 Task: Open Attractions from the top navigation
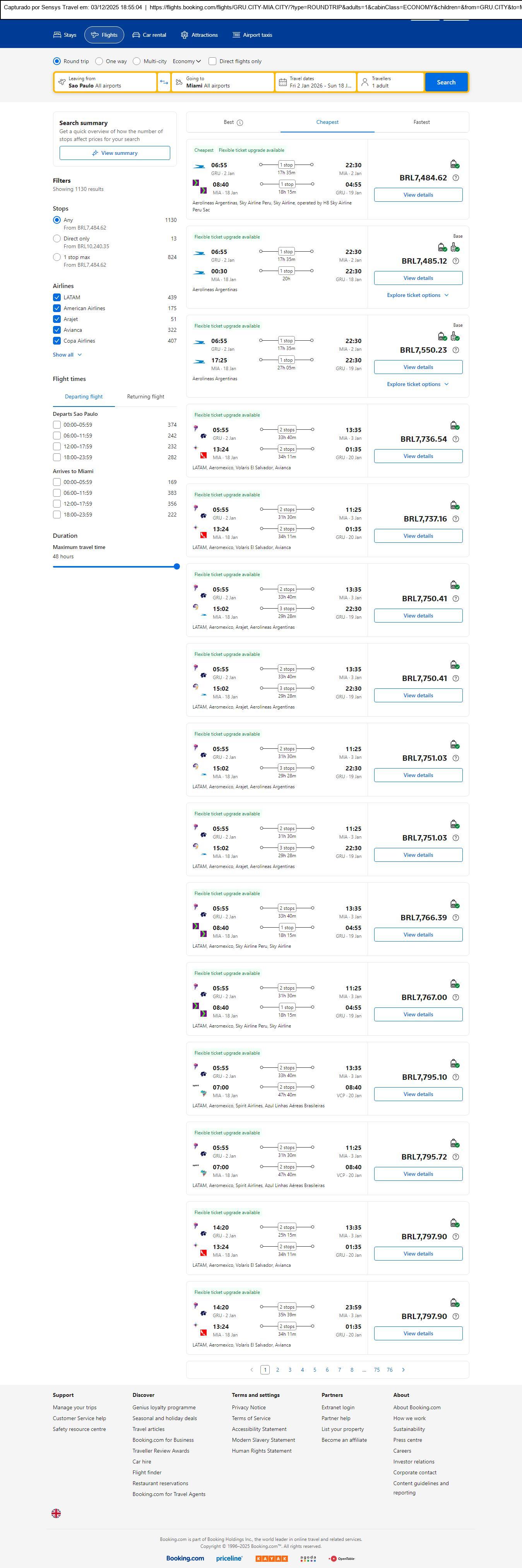pyautogui.click(x=199, y=35)
